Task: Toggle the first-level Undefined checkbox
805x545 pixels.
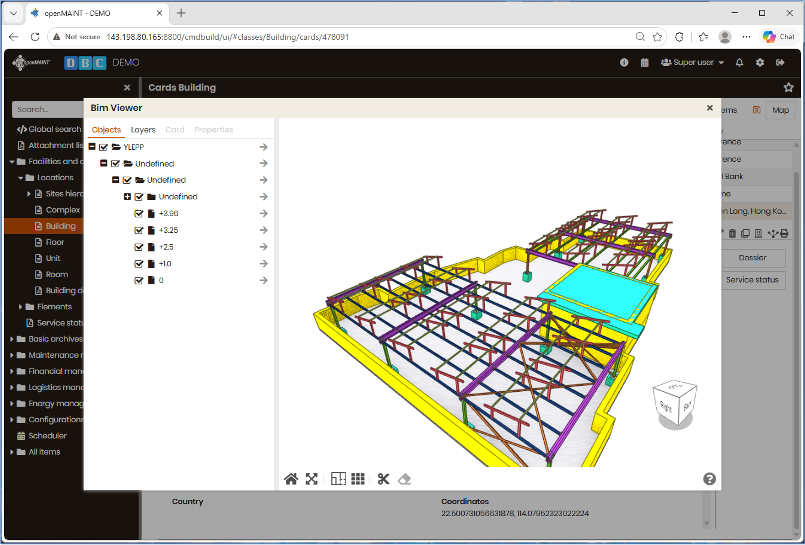Action: (116, 164)
